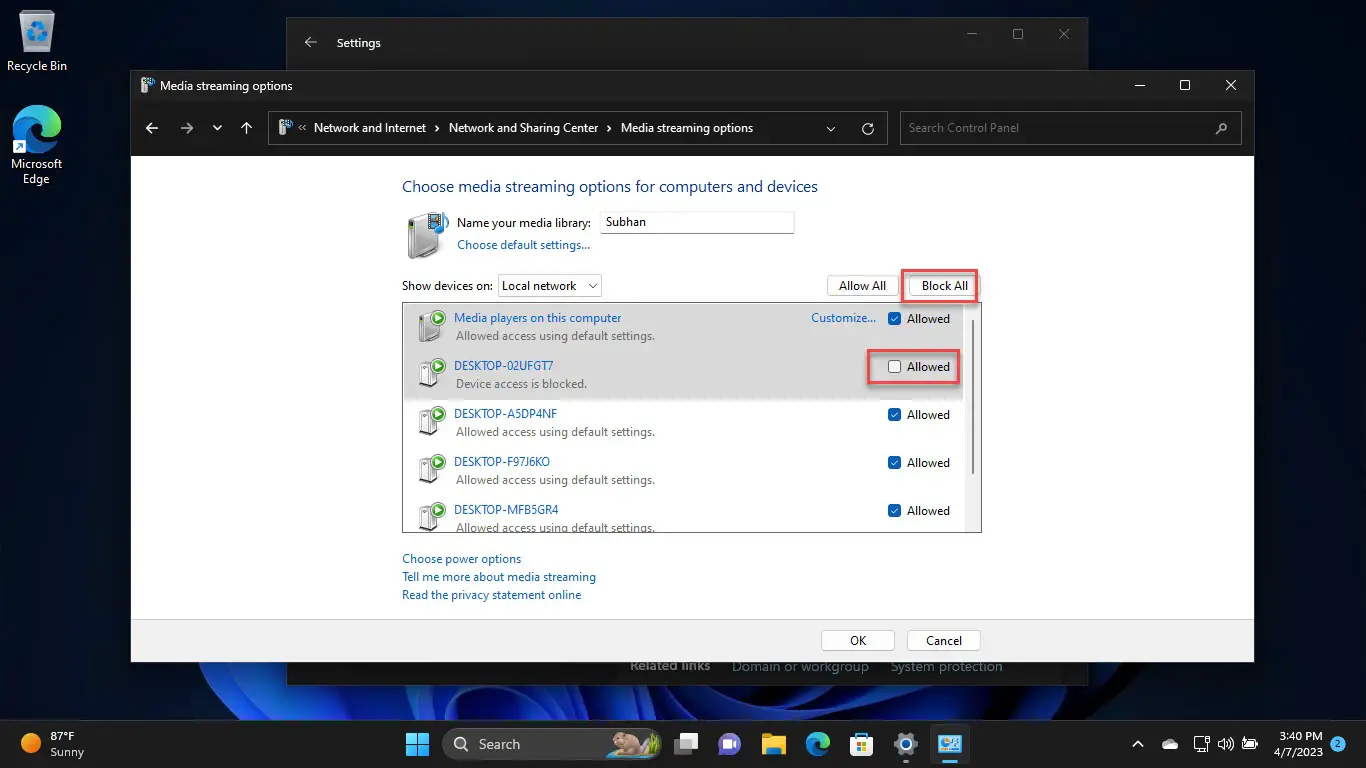
Task: Refresh the Media streaming options page
Action: (867, 128)
